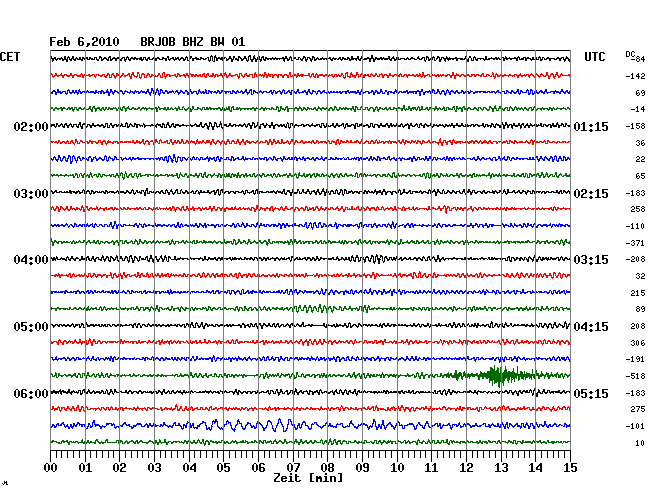Click minute 00 on time axis
Viewport: 650px width, 494px height.
(x=50, y=468)
